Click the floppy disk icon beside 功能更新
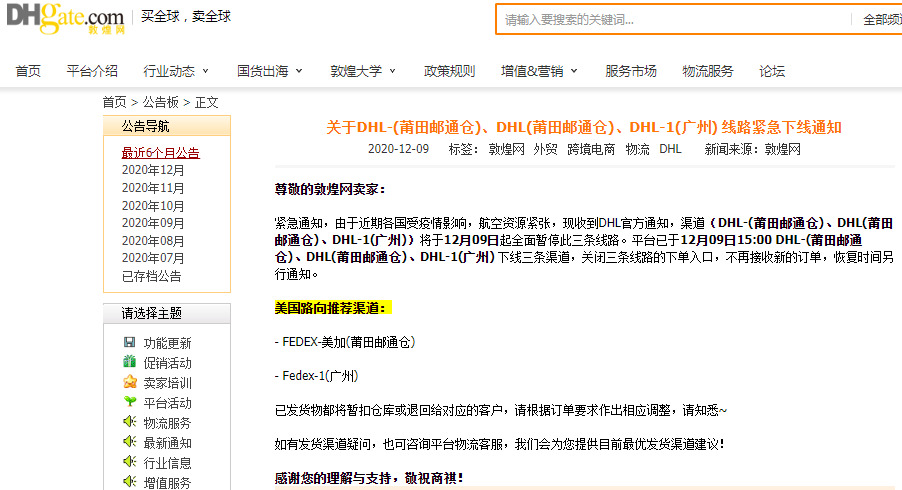Screen dimensions: 902x490 click(129, 342)
